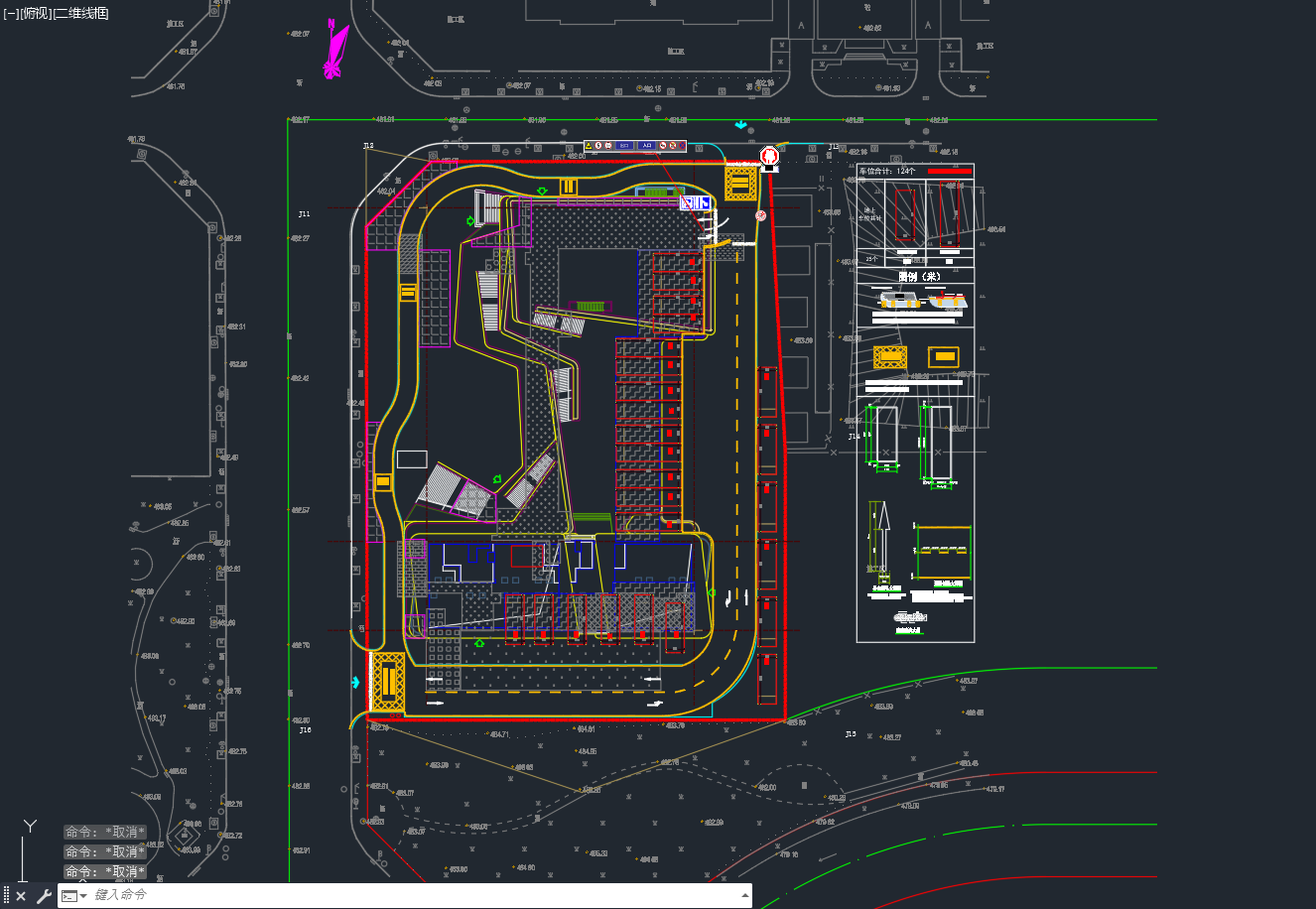Select the cyan downward entrance arrow
Screen dimensions: 1316x909
click(x=740, y=125)
